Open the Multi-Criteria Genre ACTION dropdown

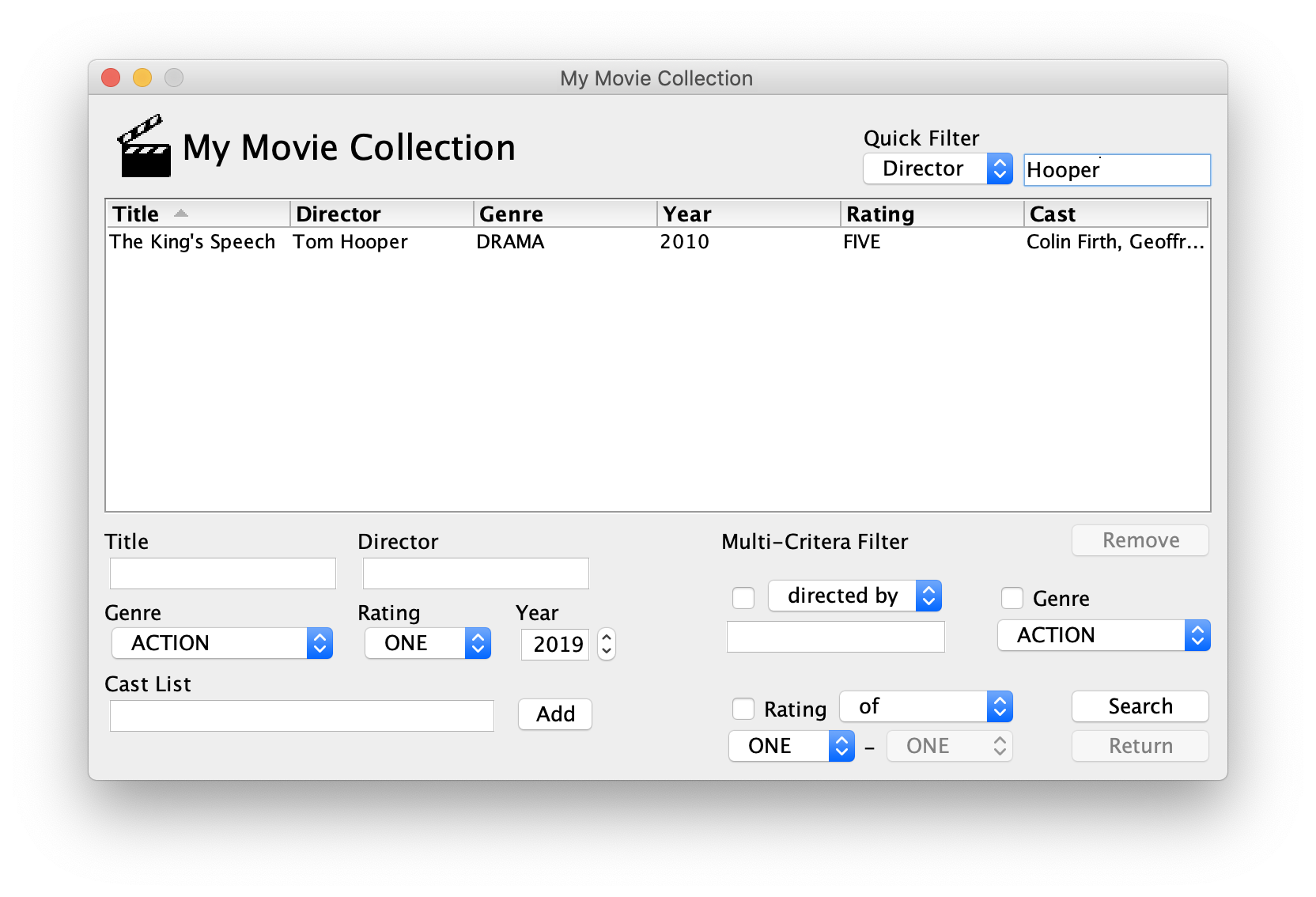click(1104, 635)
